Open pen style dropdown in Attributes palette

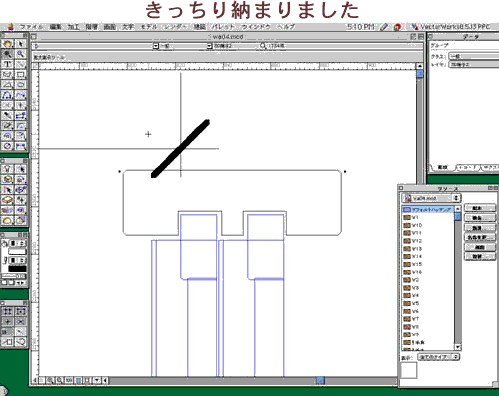pyautogui.click(x=18, y=260)
